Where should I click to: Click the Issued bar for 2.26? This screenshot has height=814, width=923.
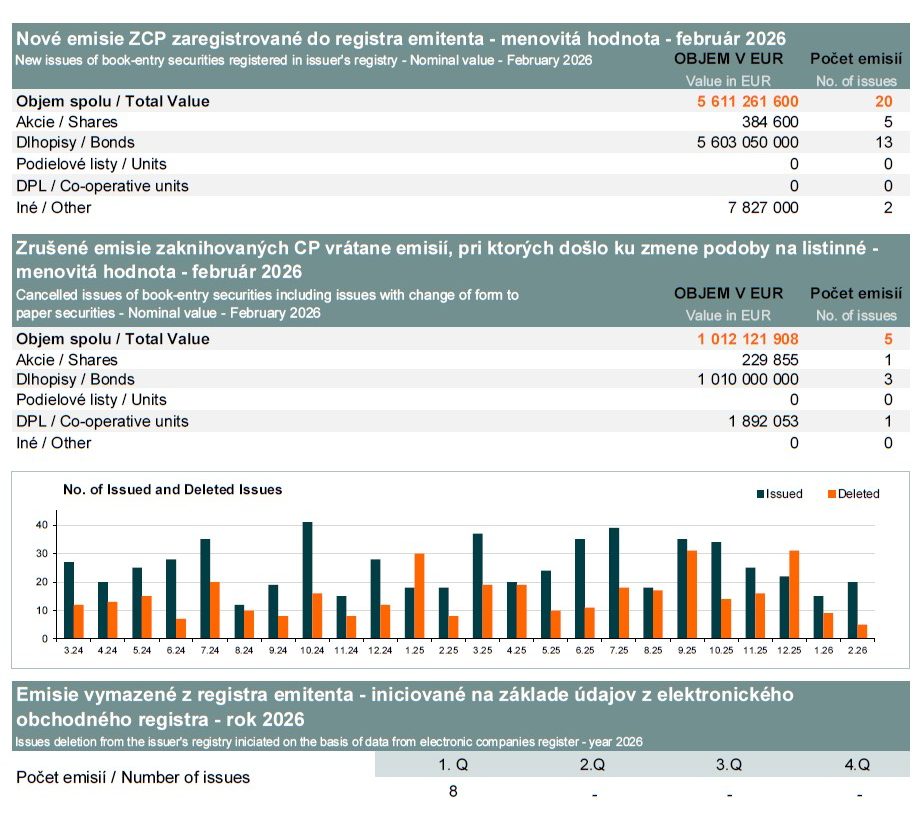(x=852, y=610)
